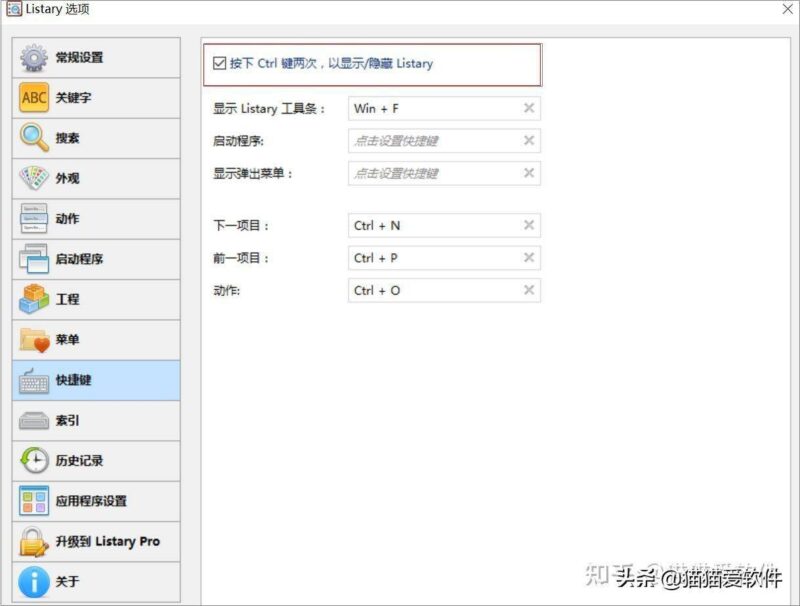Open 工程 via the blocks icon
The width and height of the screenshot is (800, 606).
32,299
